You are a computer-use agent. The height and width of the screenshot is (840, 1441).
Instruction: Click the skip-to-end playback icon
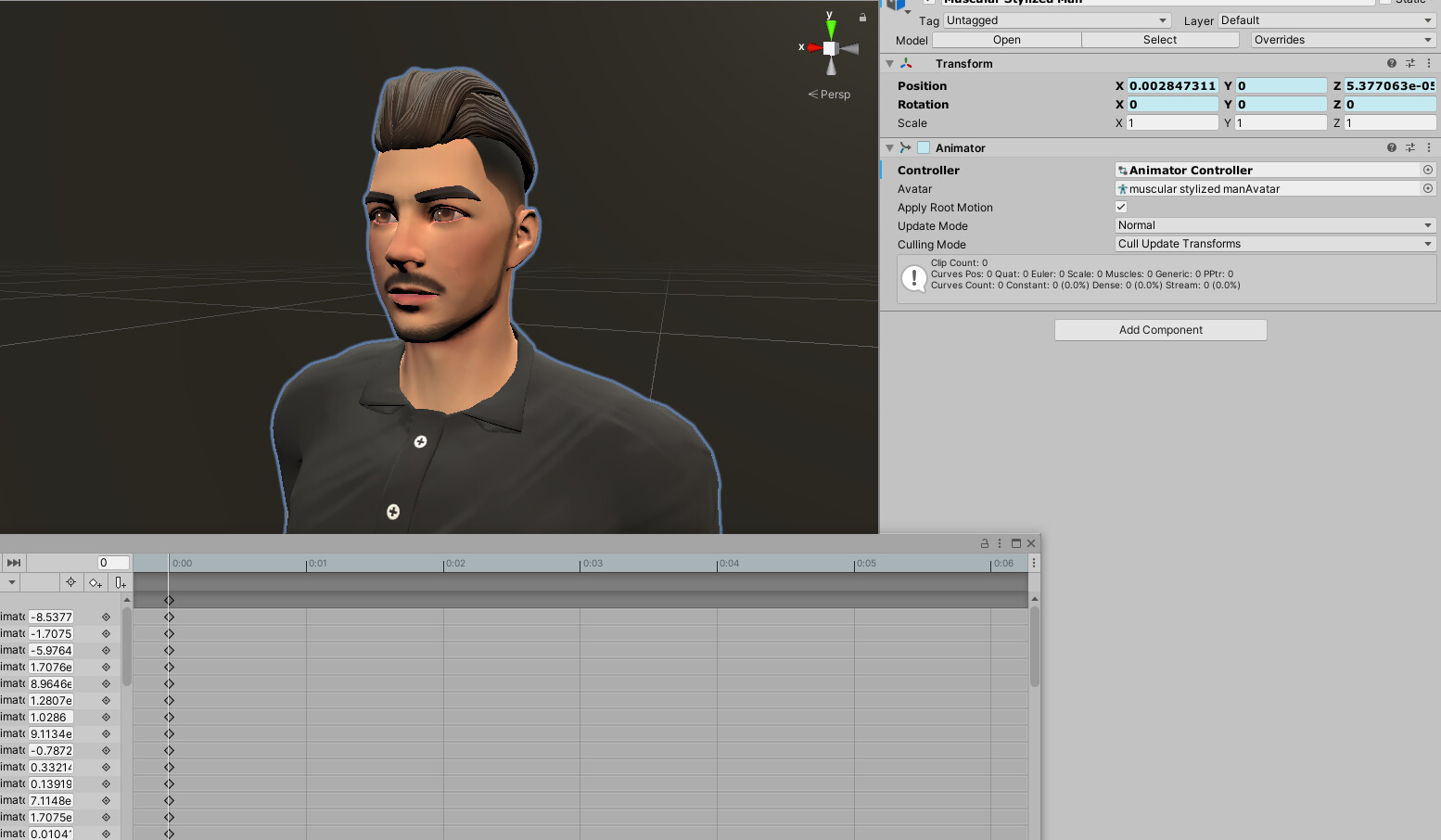point(13,562)
